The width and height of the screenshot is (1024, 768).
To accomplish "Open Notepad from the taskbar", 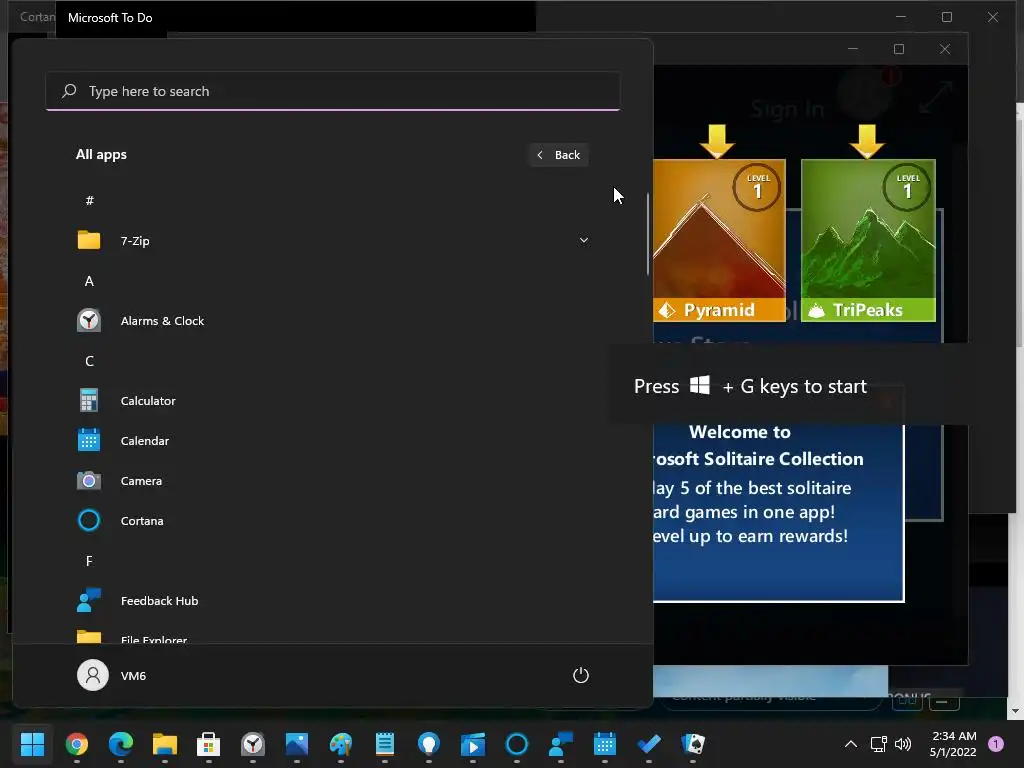I will coord(385,743).
